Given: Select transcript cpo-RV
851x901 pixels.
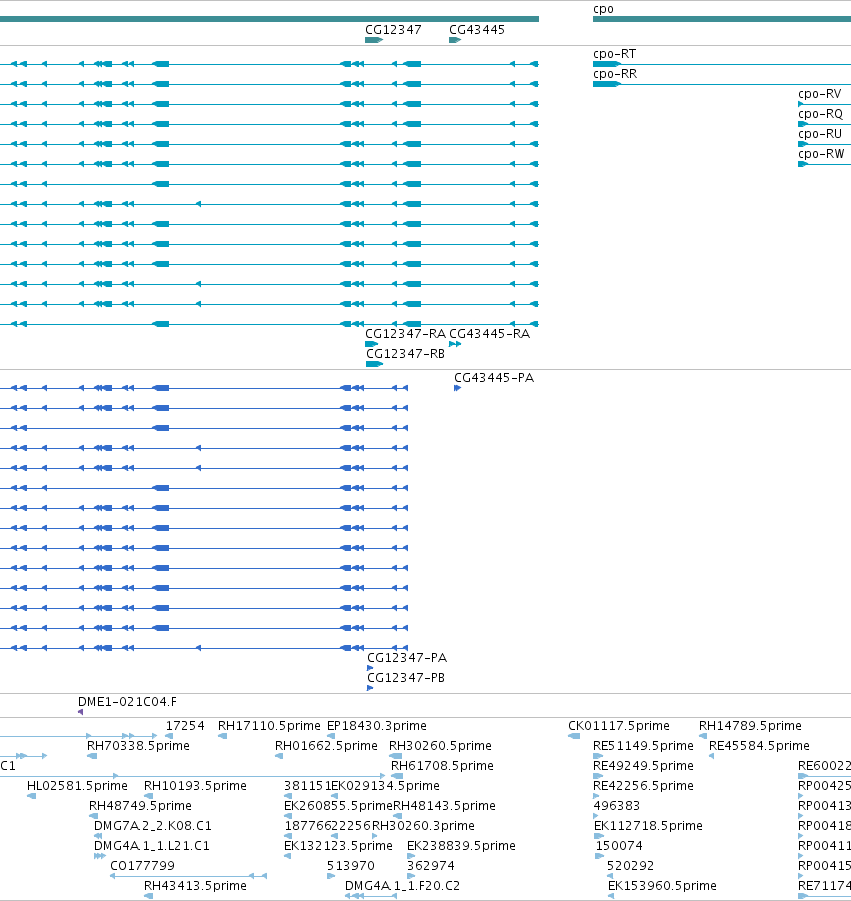Looking at the screenshot, I should [819, 94].
